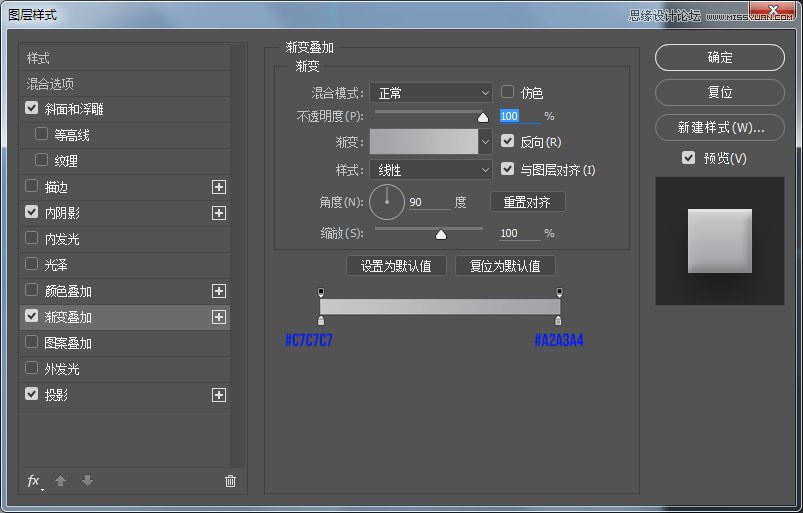Uncheck the 内阴影 checkbox

[x=31, y=212]
